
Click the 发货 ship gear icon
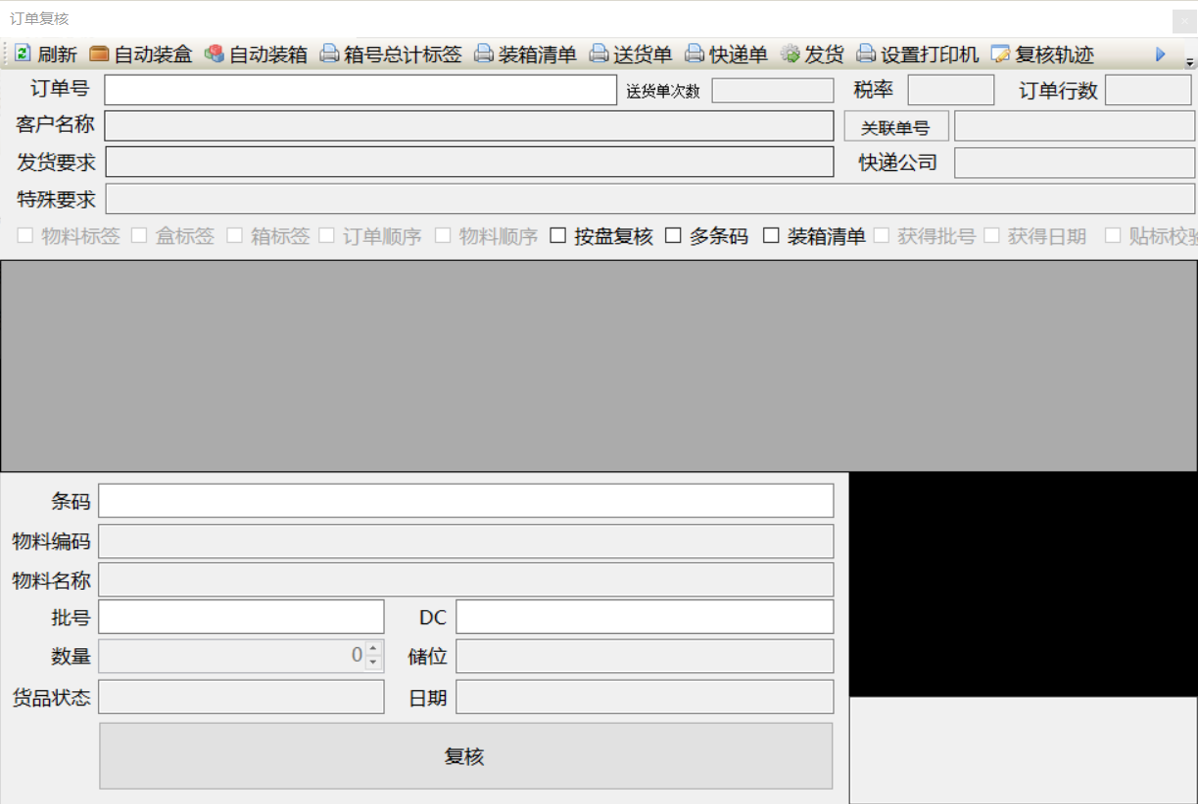(791, 54)
